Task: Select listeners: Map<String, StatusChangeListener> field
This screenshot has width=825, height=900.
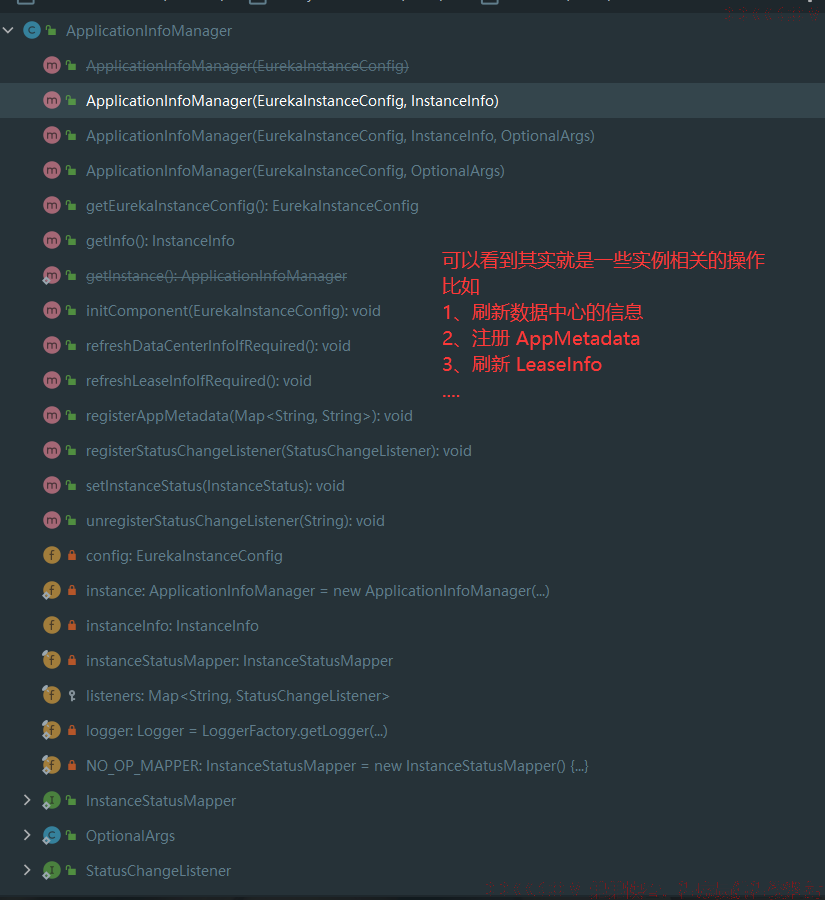Action: pos(412,696)
